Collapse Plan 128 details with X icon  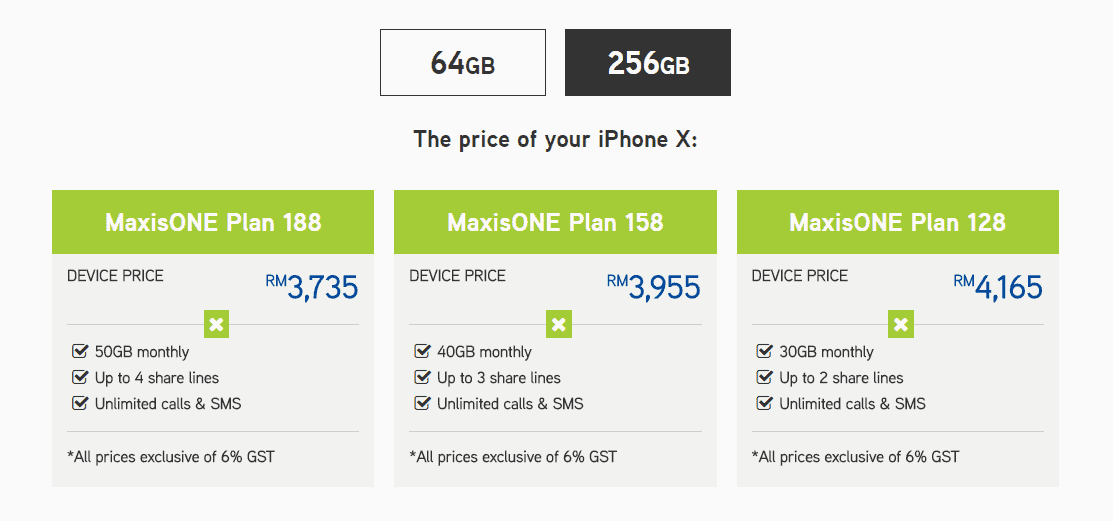tap(901, 324)
